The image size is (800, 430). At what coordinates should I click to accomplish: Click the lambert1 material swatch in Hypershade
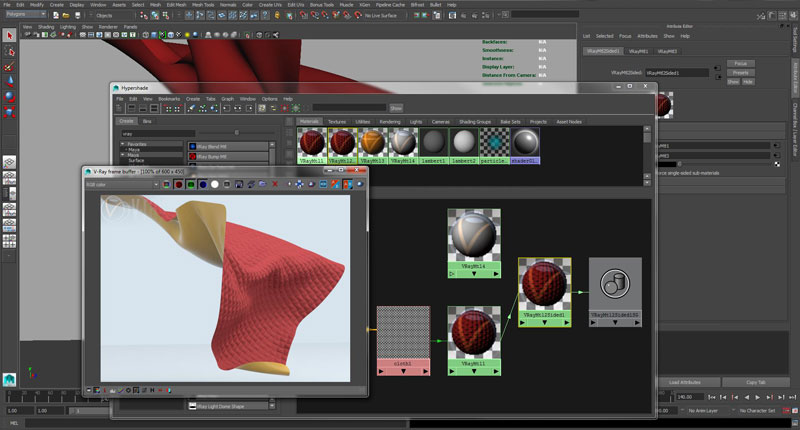(433, 145)
